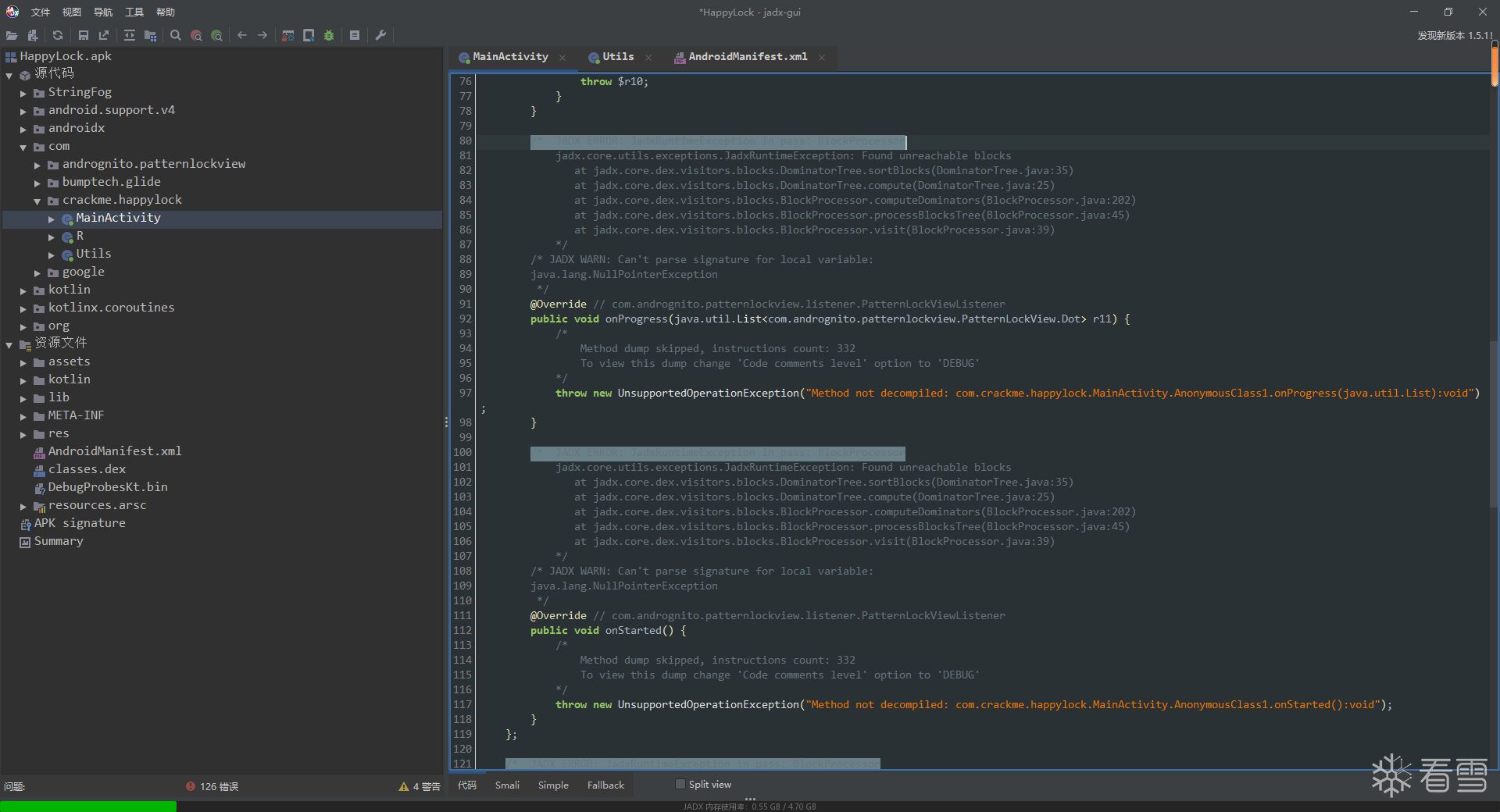Viewport: 1500px width, 812px height.
Task: Collapse the crackme.happylock package
Action: click(37, 201)
